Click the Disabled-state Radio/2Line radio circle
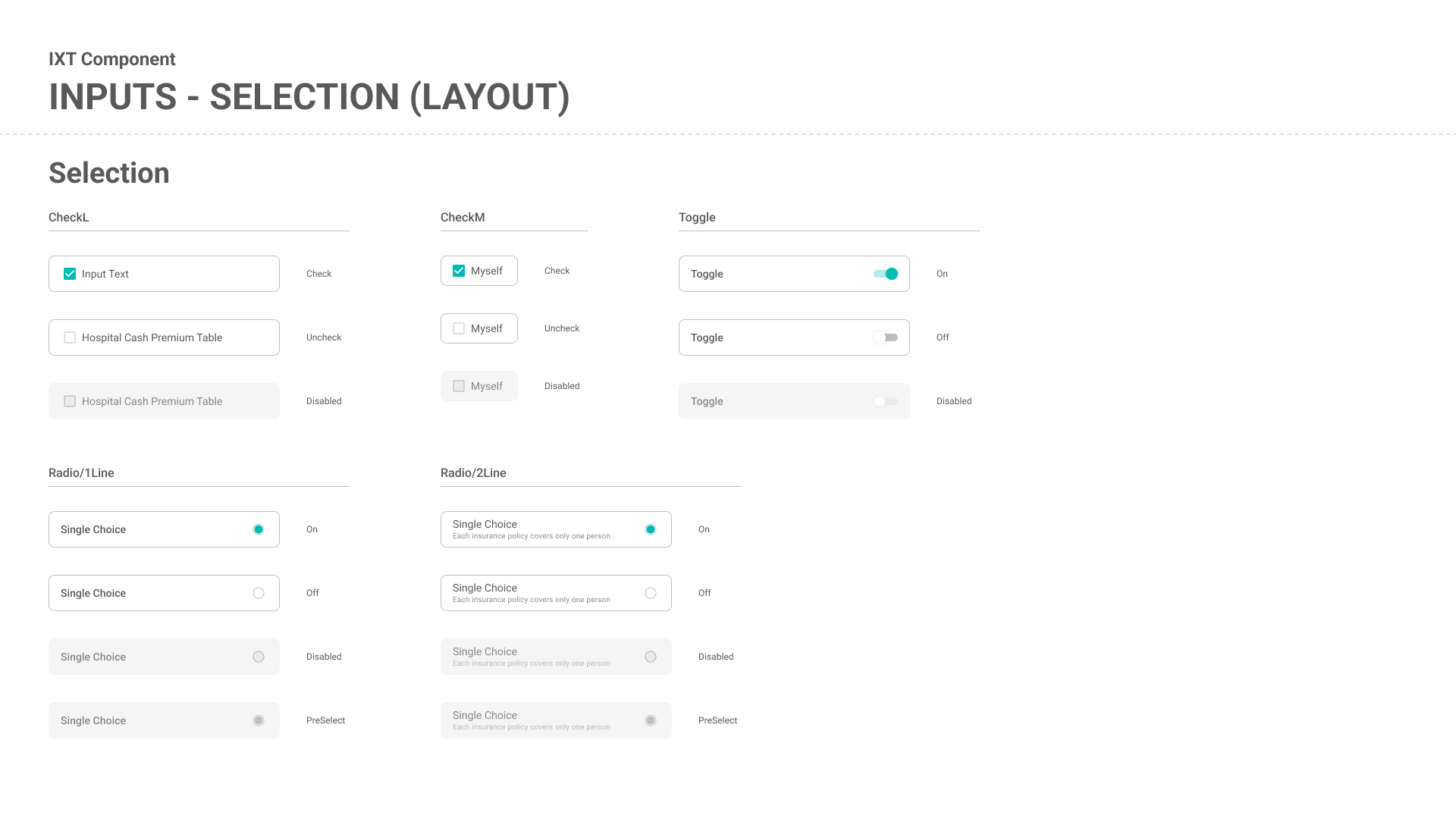The height and width of the screenshot is (819, 1456). [651, 657]
